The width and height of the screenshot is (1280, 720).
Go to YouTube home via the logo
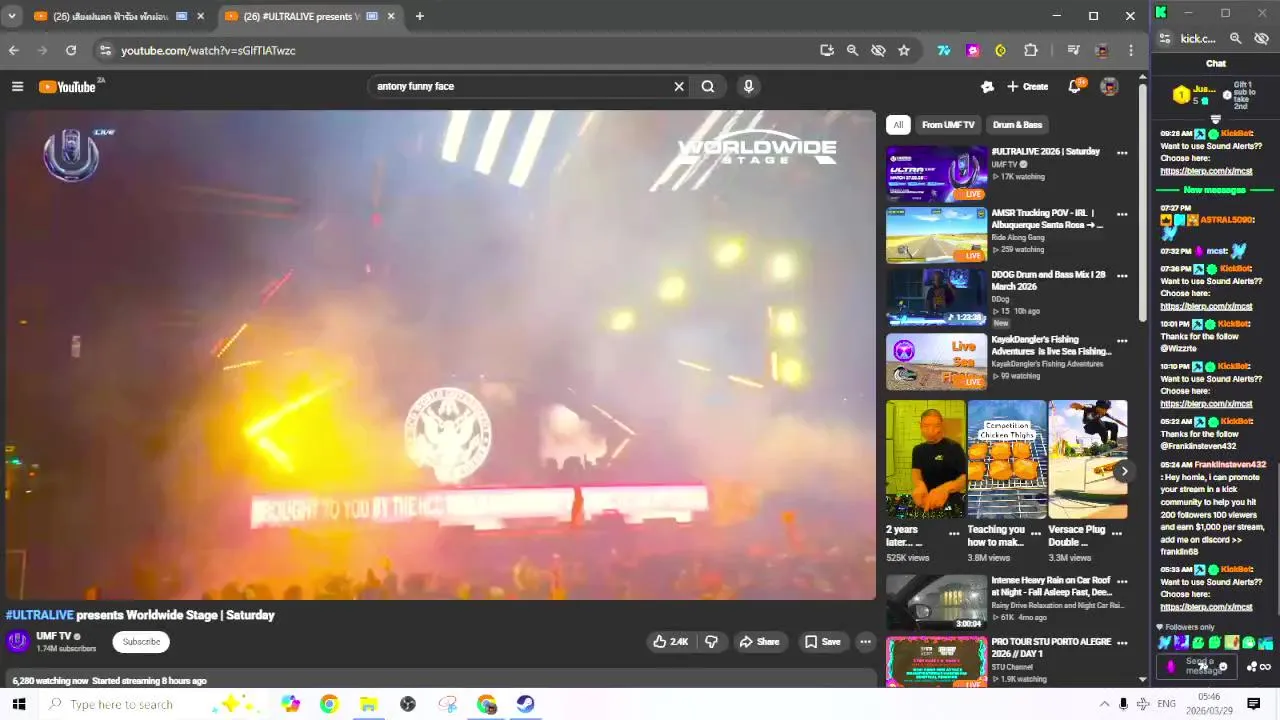pyautogui.click(x=67, y=87)
